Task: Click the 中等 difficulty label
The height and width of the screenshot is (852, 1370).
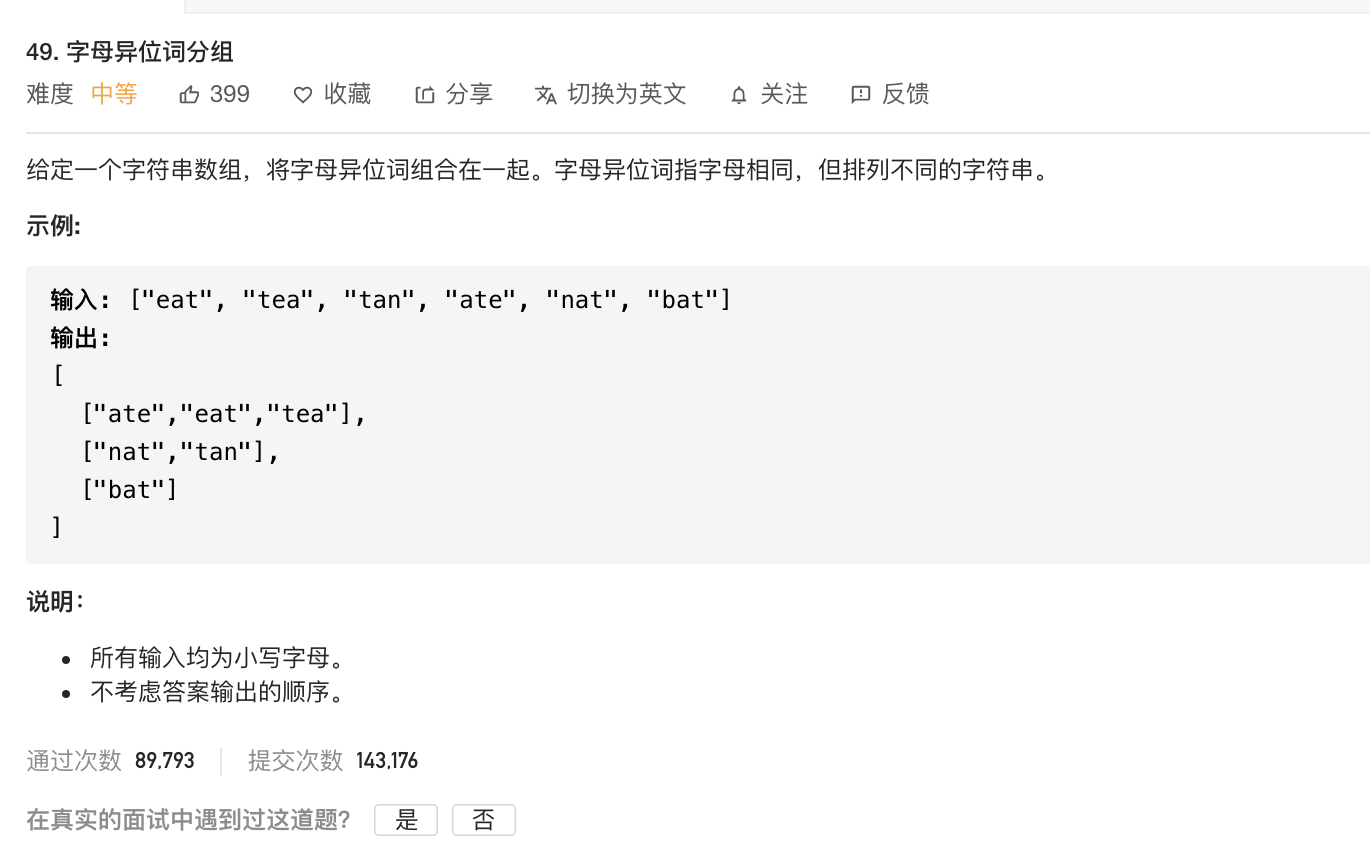Action: [114, 94]
